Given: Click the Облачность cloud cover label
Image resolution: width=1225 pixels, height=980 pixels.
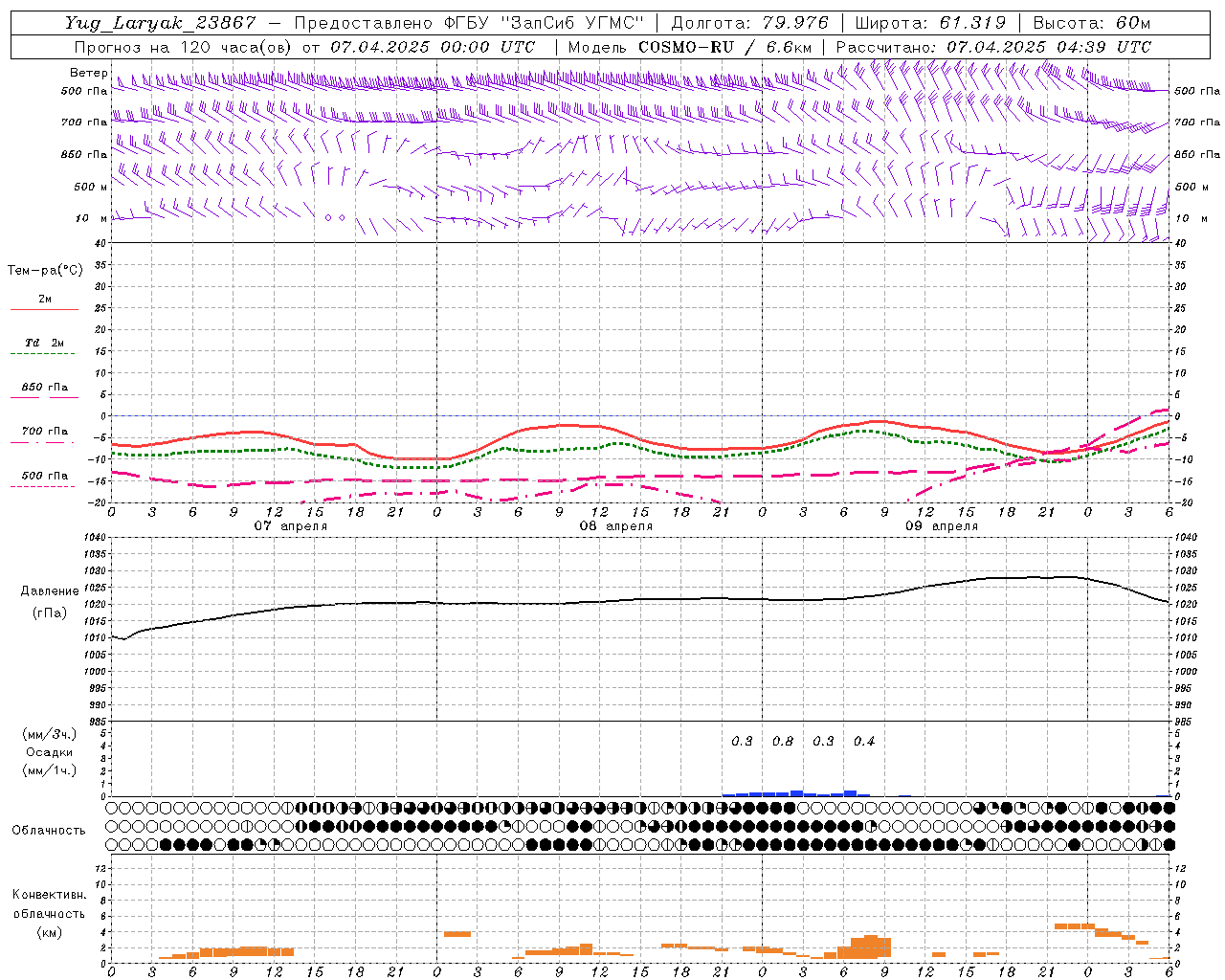Looking at the screenshot, I should (49, 830).
